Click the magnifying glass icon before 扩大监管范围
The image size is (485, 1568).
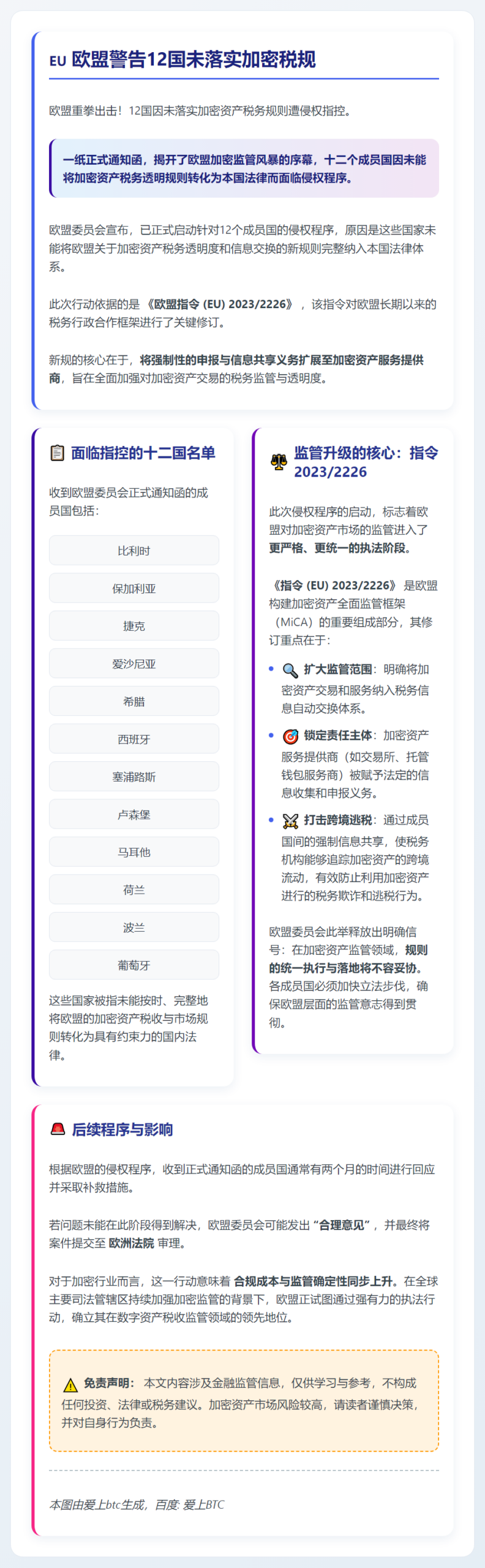pyautogui.click(x=290, y=670)
